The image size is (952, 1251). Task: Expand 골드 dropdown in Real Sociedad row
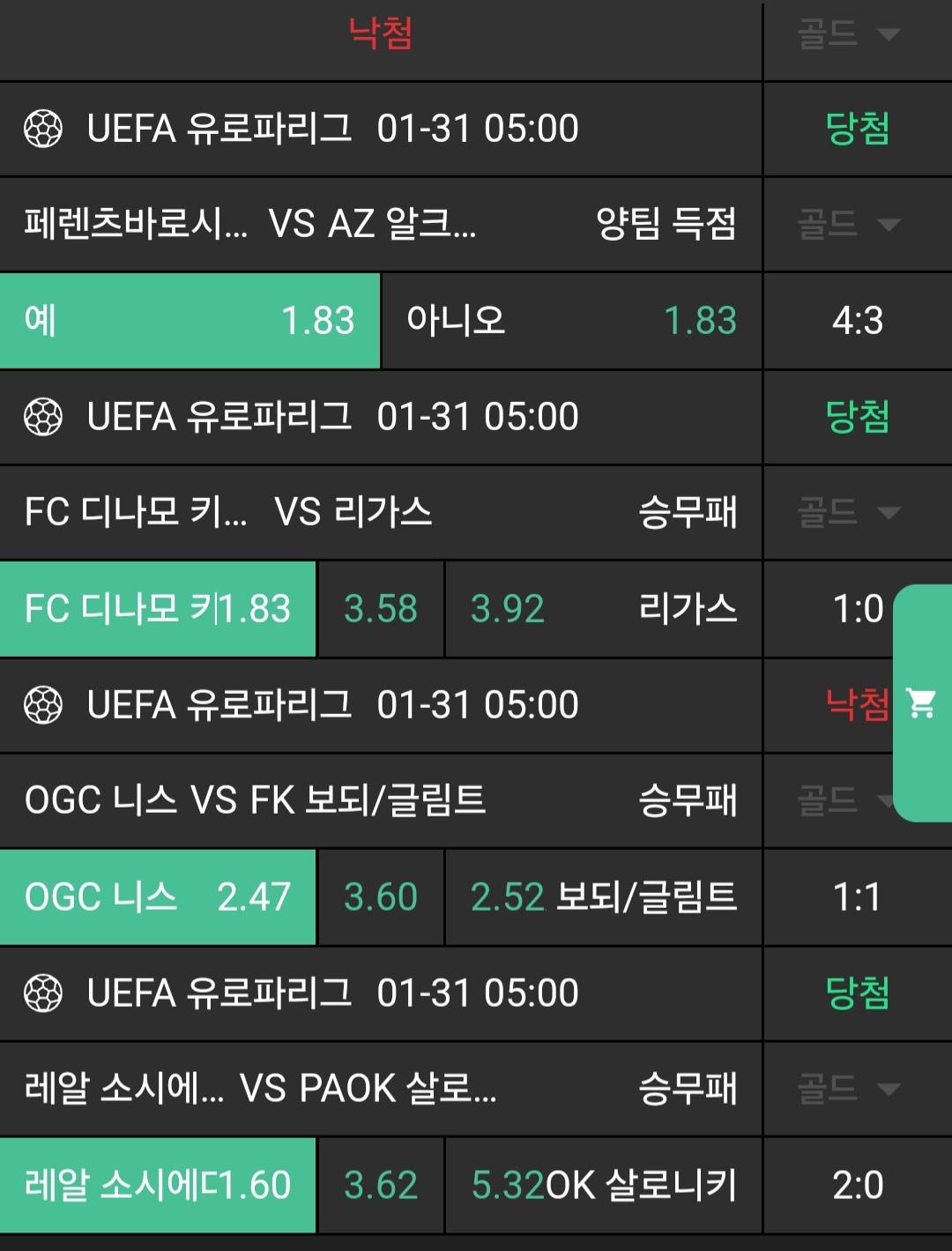[848, 1089]
